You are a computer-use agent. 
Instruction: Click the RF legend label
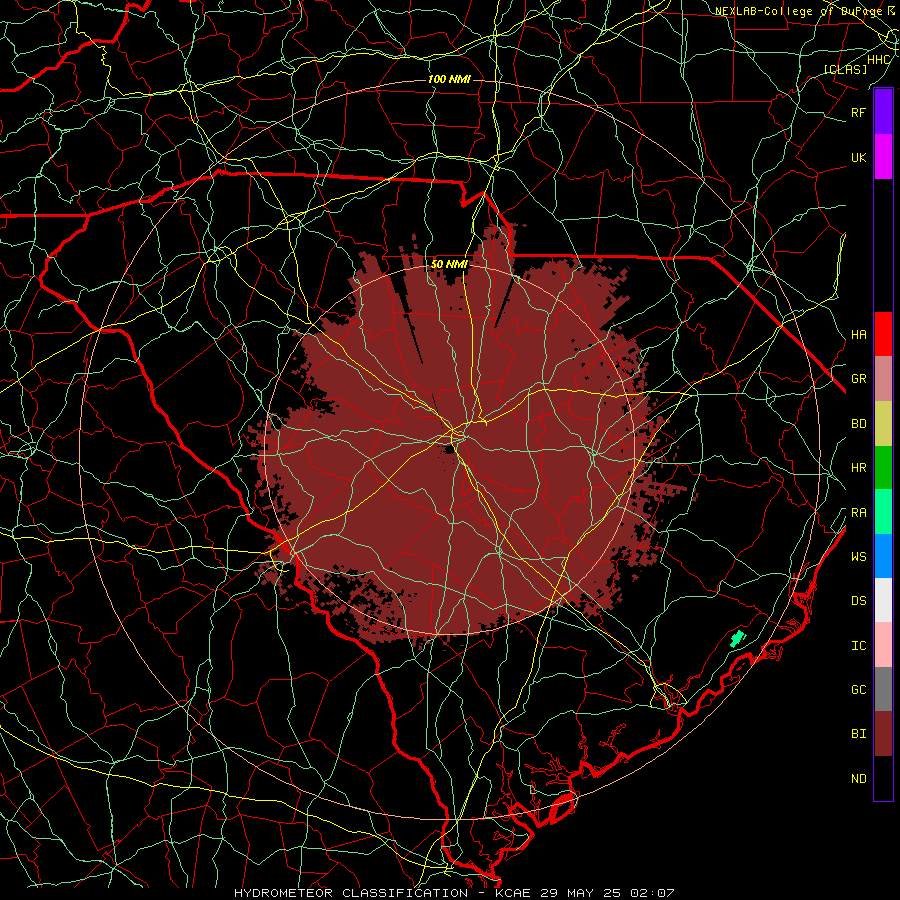click(x=858, y=112)
